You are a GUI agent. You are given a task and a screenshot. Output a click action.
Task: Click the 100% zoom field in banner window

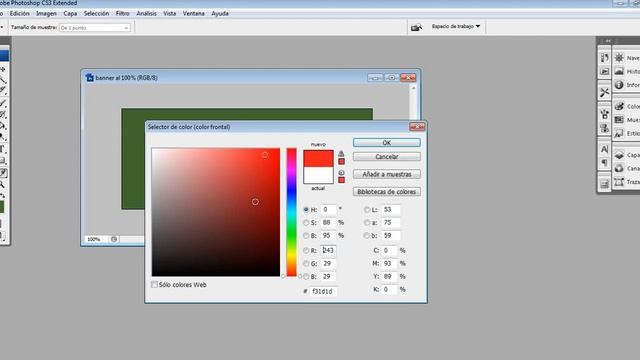click(95, 239)
